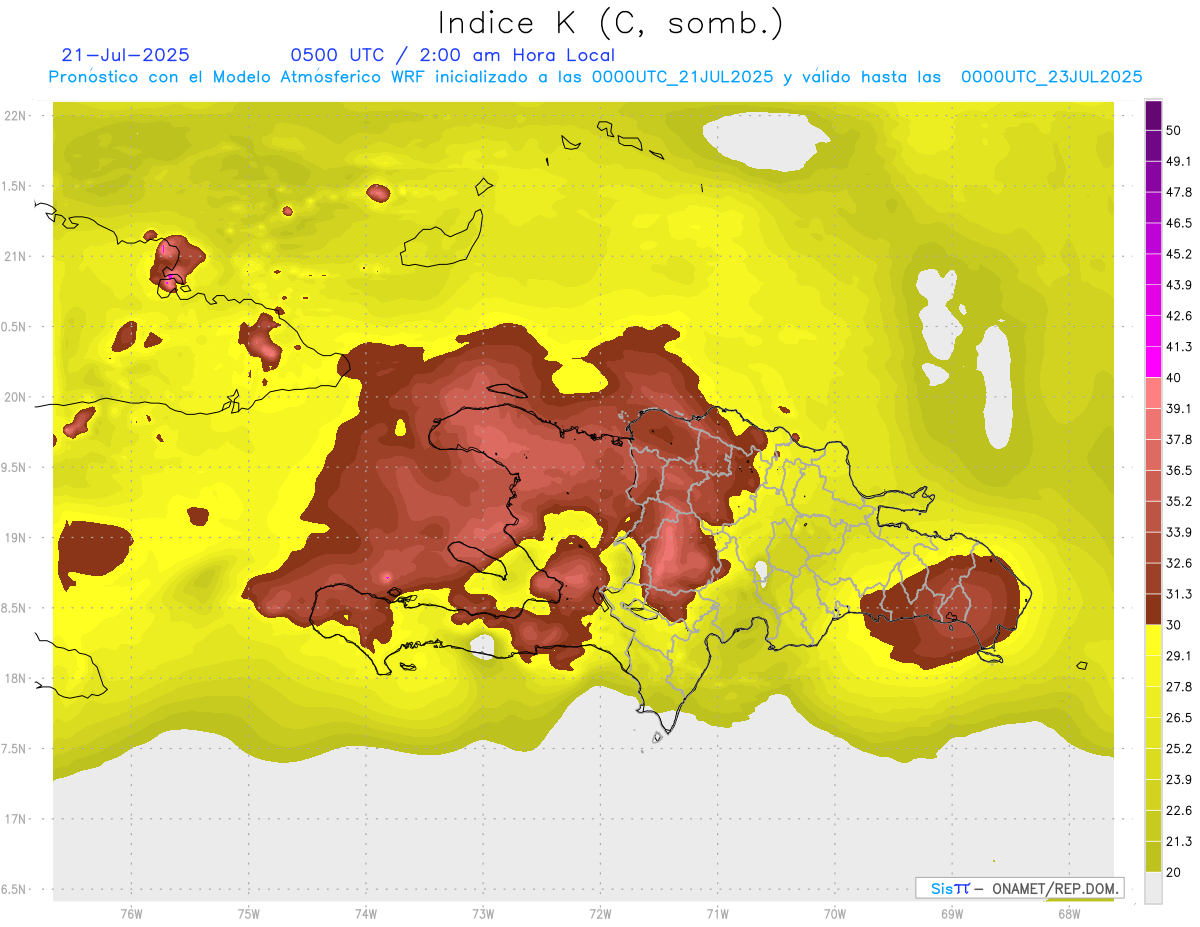Viewport: 1200px width, 927px height.
Task: Click the "27.8" colorbar value
Action: 1179,686
